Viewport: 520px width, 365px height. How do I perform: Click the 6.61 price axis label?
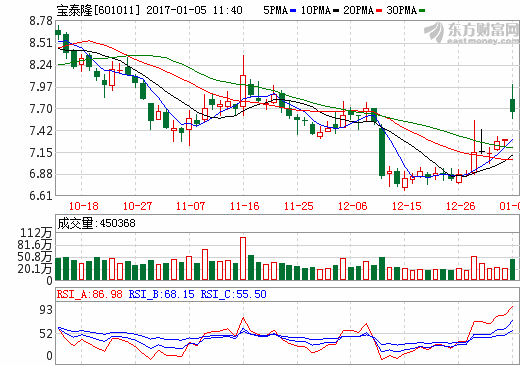pos(41,196)
